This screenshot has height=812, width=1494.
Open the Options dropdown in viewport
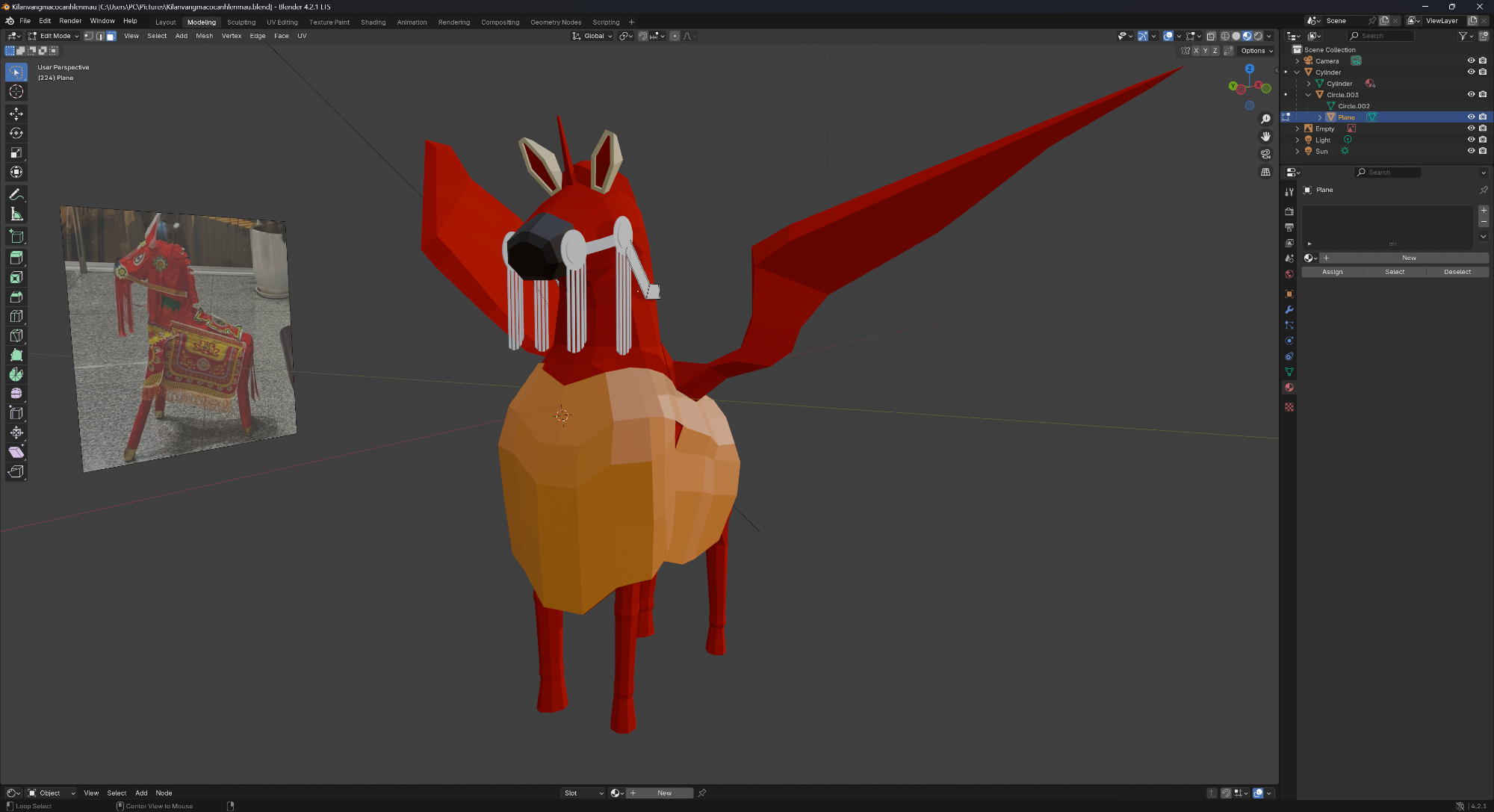pyautogui.click(x=1256, y=51)
